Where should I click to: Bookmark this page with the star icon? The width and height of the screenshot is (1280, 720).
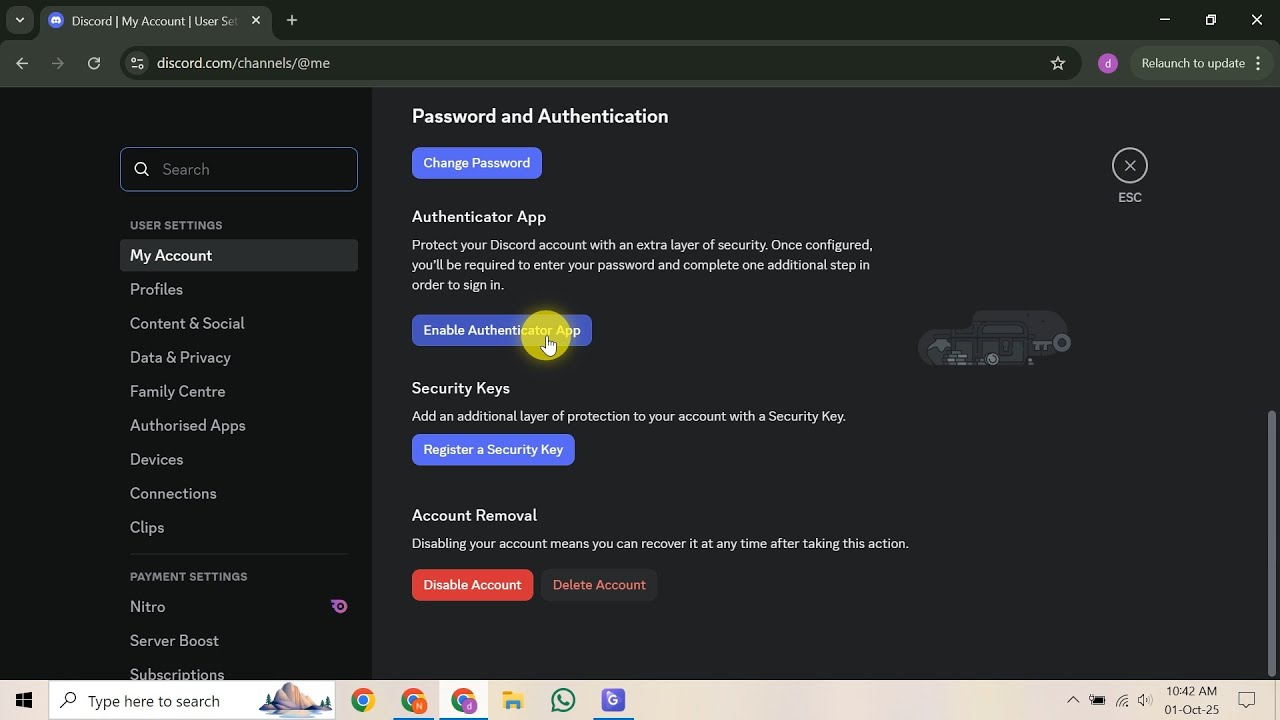(x=1058, y=63)
